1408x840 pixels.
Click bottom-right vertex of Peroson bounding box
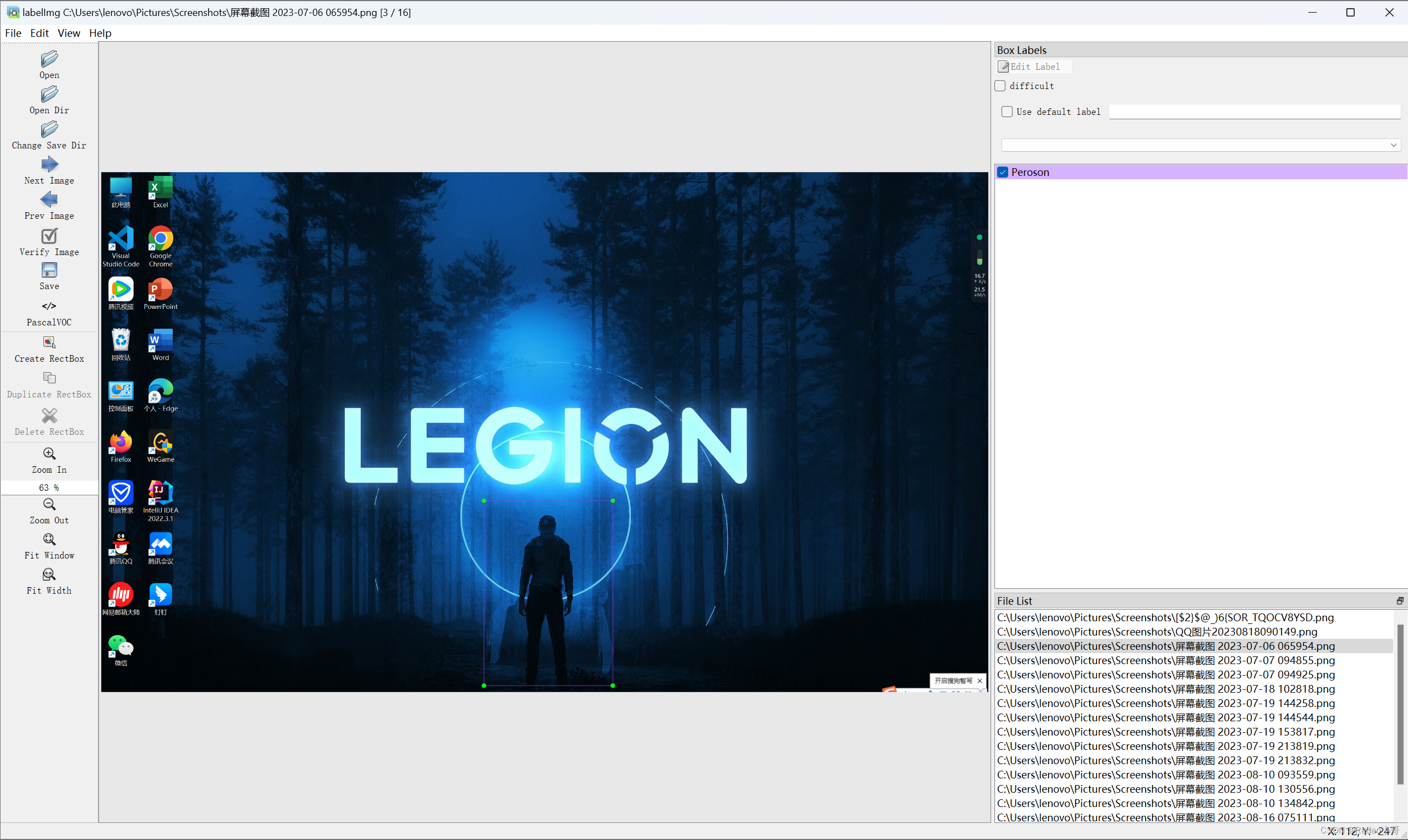point(613,686)
